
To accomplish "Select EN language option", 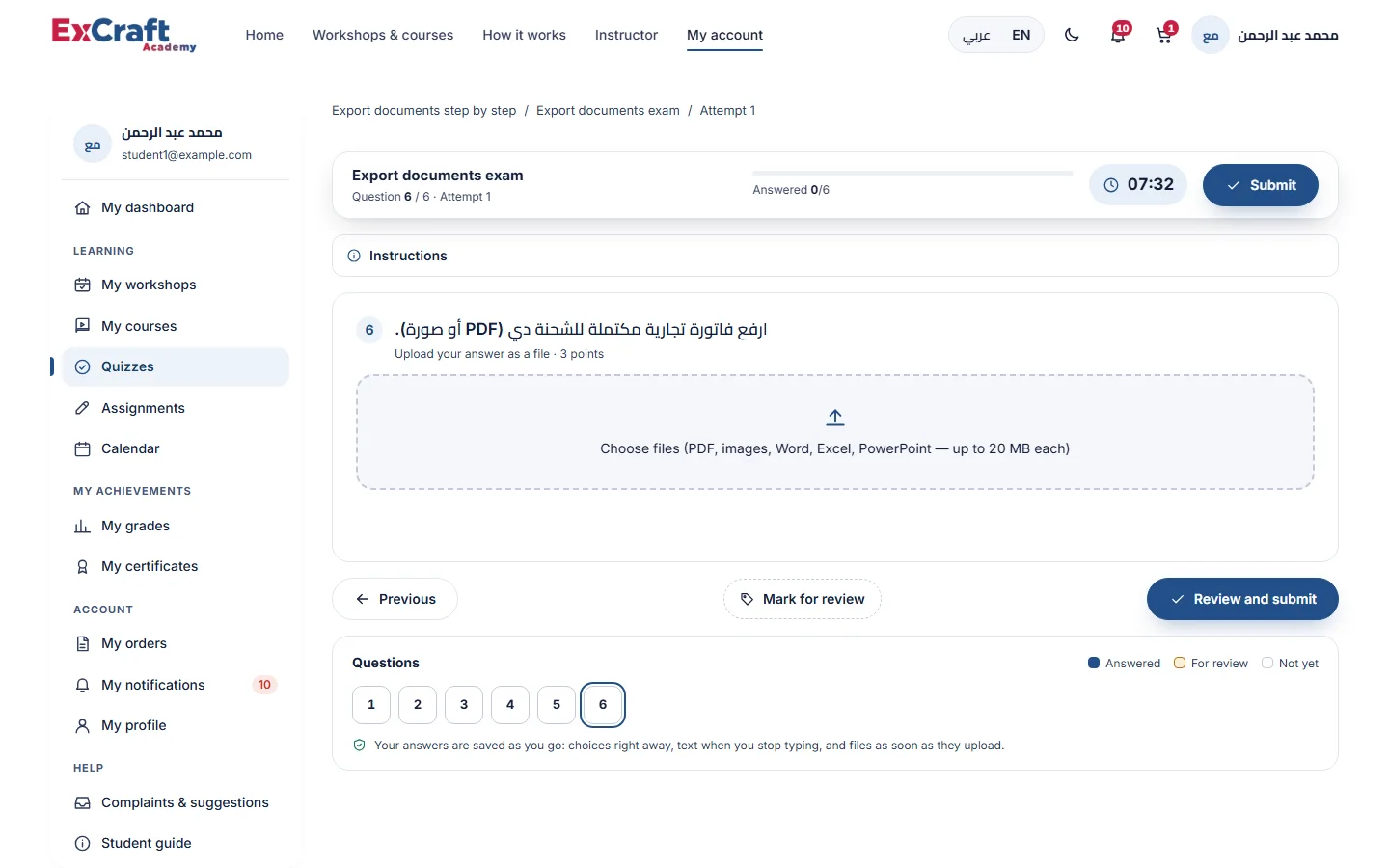I will (x=1021, y=35).
